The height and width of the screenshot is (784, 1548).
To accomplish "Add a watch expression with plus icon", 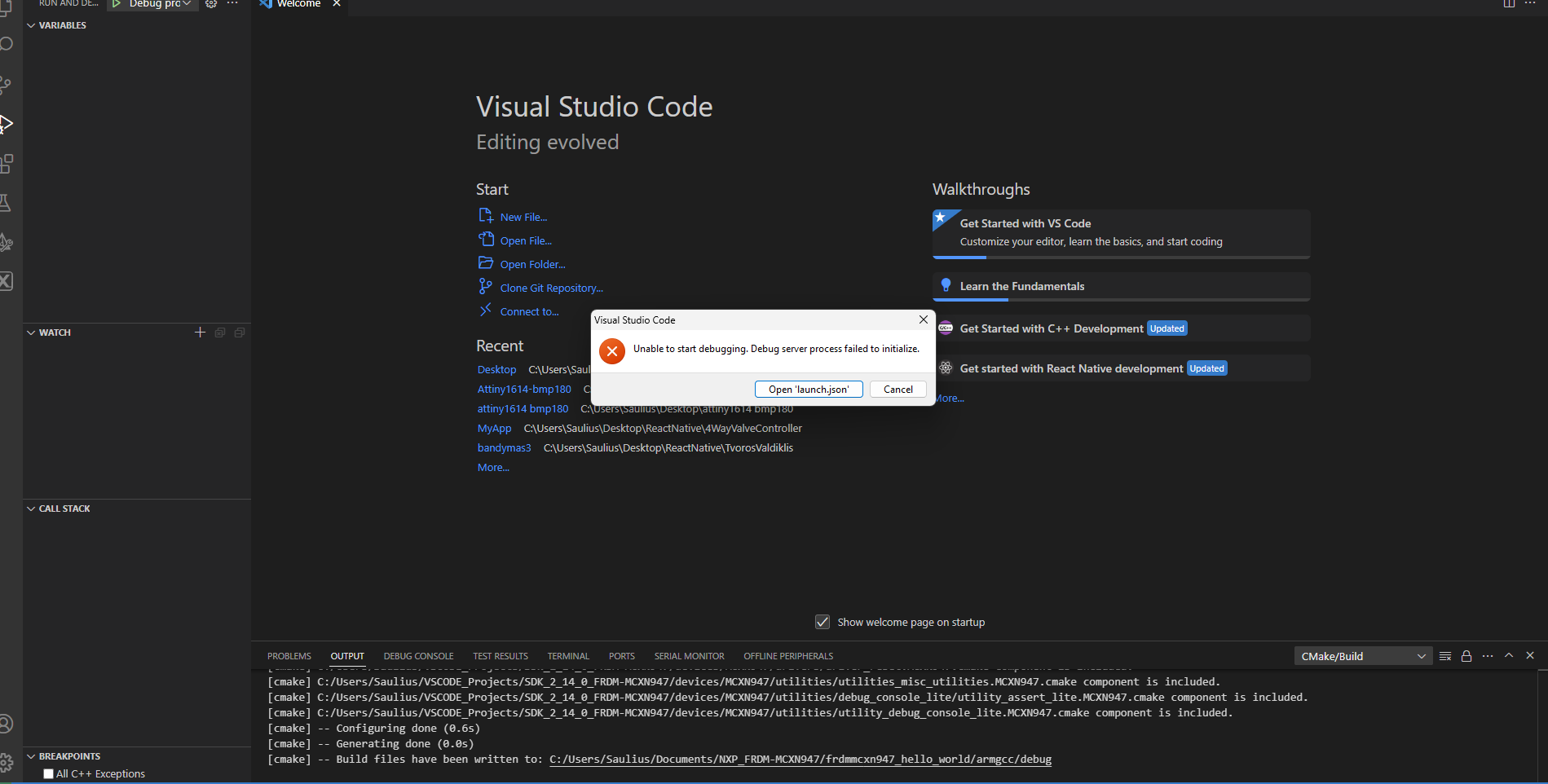I will 200,333.
